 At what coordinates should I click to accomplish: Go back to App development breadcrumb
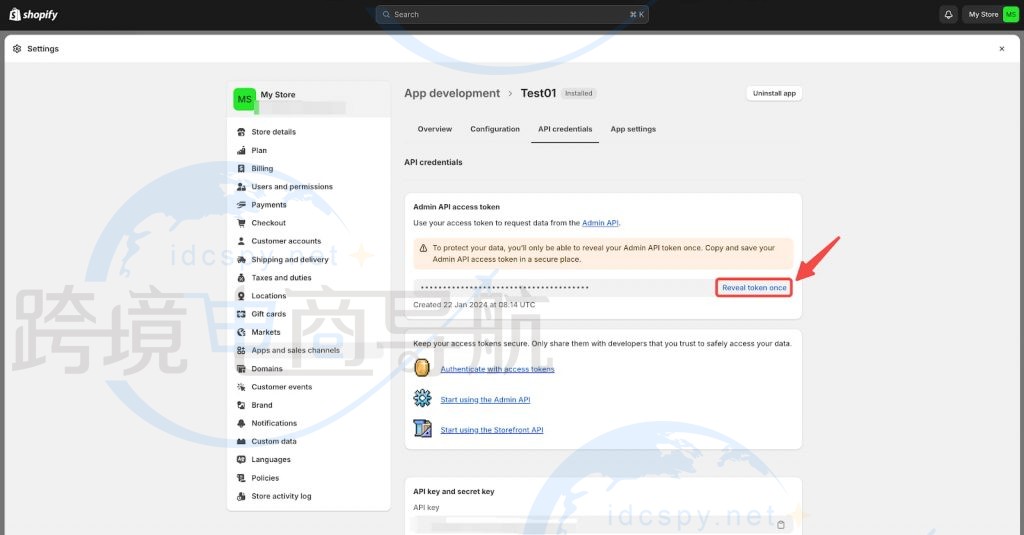pyautogui.click(x=452, y=93)
